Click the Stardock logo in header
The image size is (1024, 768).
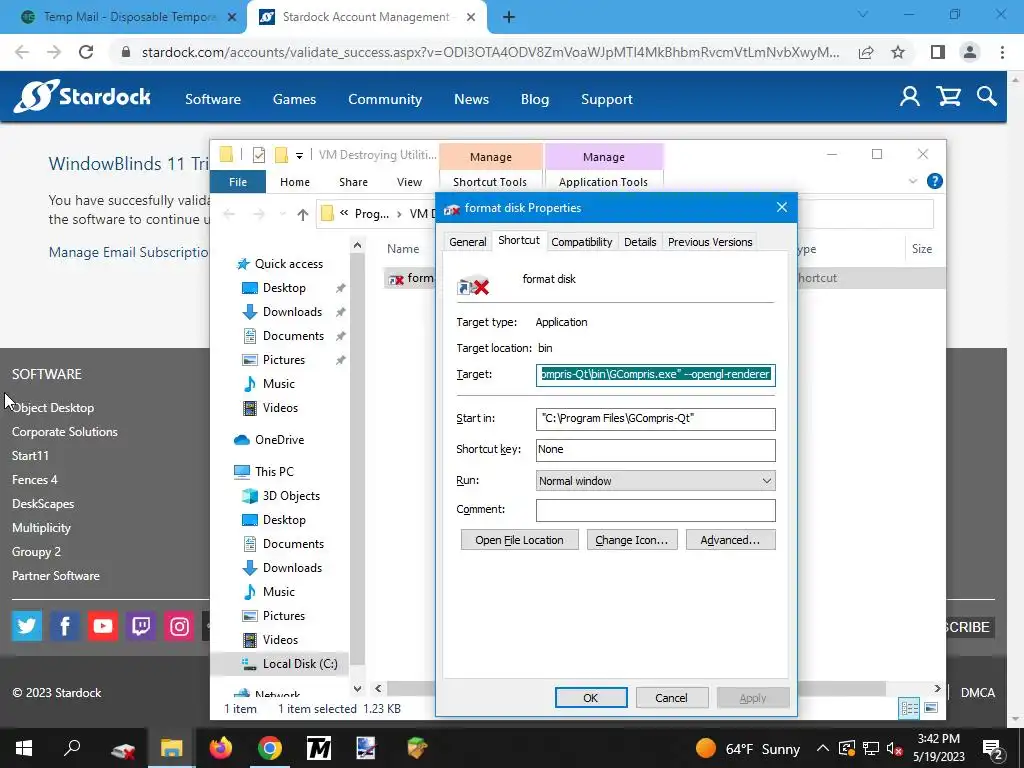point(82,97)
